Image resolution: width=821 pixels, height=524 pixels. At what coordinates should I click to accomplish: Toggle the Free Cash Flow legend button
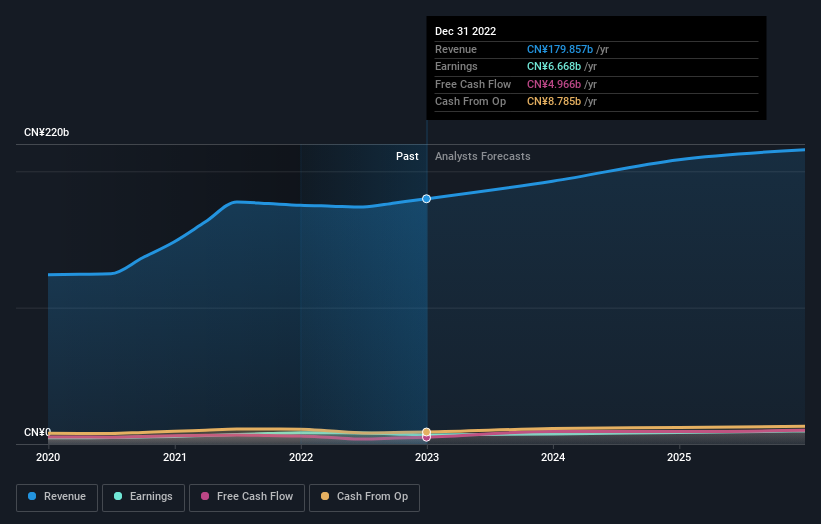coord(247,497)
